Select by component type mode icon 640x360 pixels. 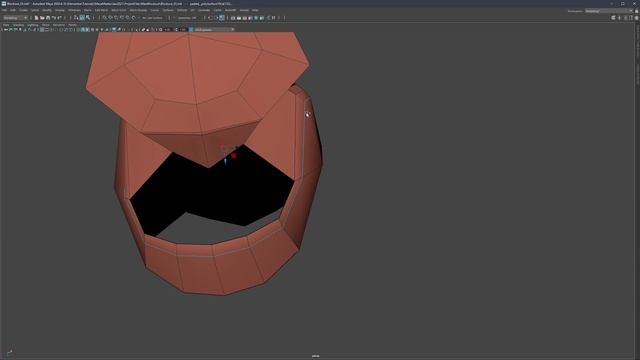coord(88,18)
